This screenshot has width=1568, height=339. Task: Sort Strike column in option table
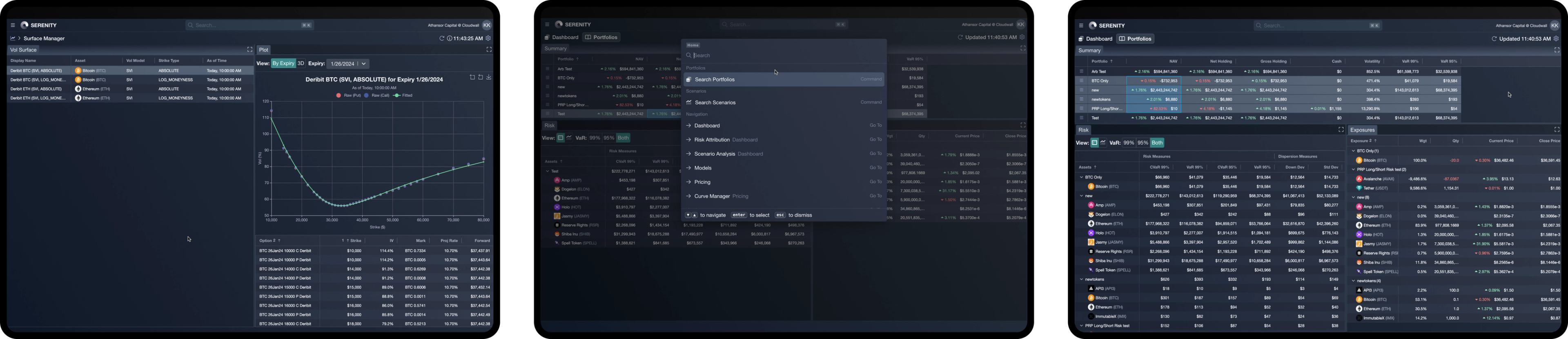(x=351, y=241)
